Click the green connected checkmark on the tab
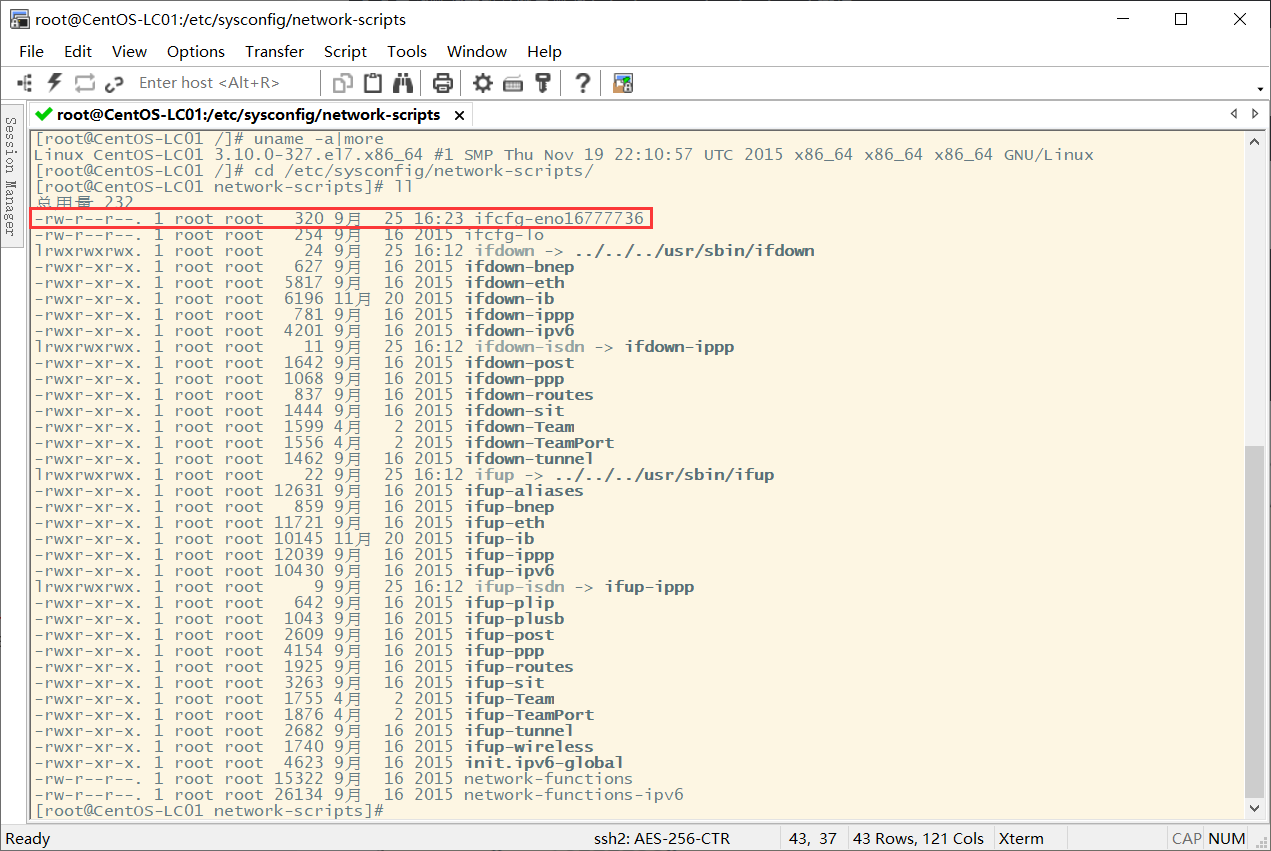This screenshot has width=1271, height=851. (x=43, y=115)
